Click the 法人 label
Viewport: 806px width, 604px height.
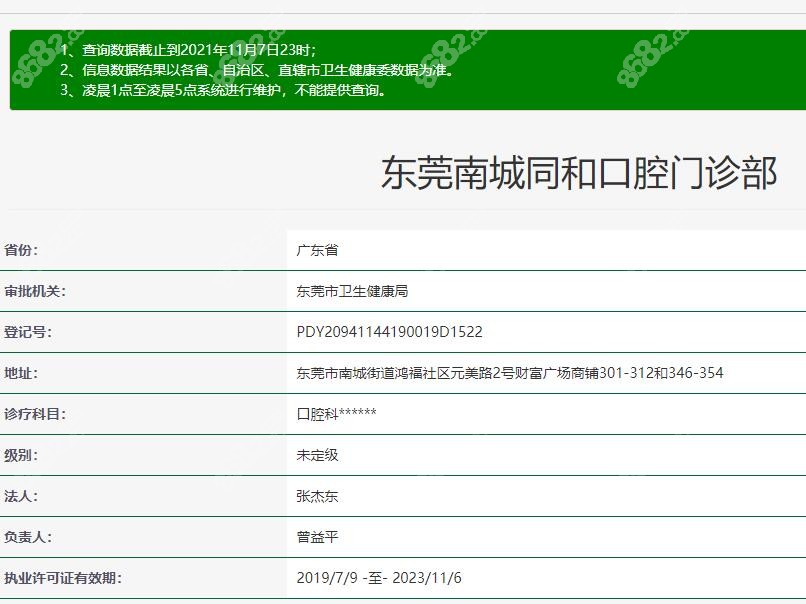(21, 497)
